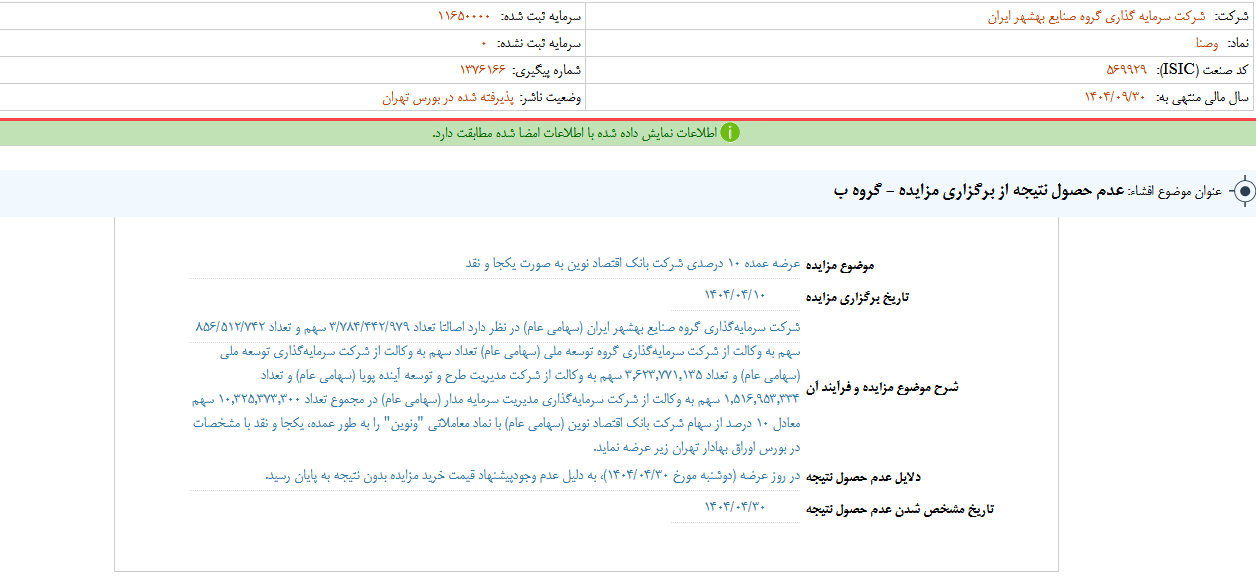Click the circular bullet icon beside the disclosure title

pos(1243,191)
